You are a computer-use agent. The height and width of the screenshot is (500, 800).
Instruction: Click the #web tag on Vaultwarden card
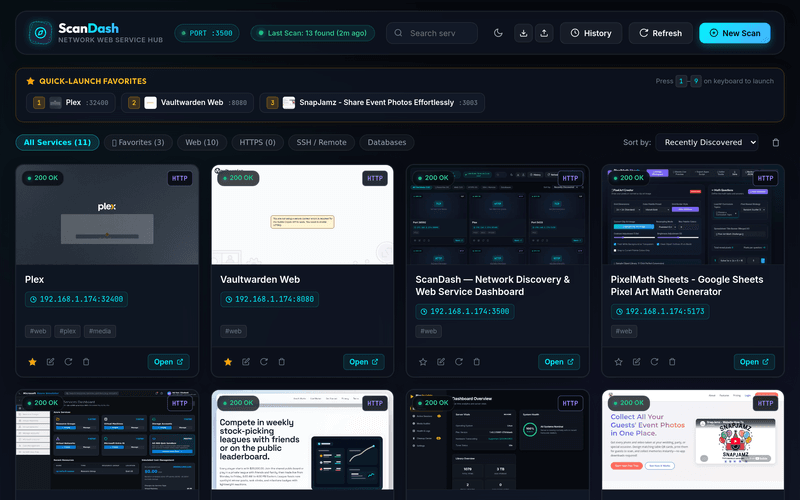(234, 331)
